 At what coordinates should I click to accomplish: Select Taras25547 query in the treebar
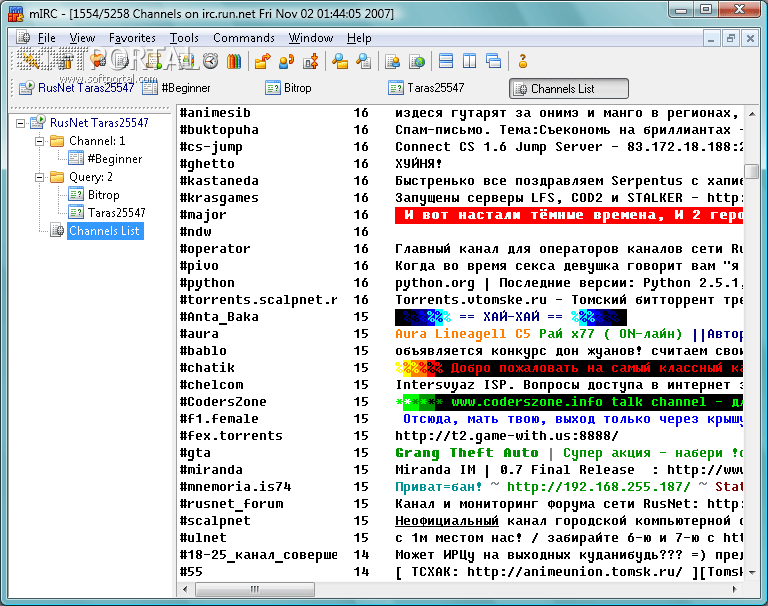coord(116,213)
